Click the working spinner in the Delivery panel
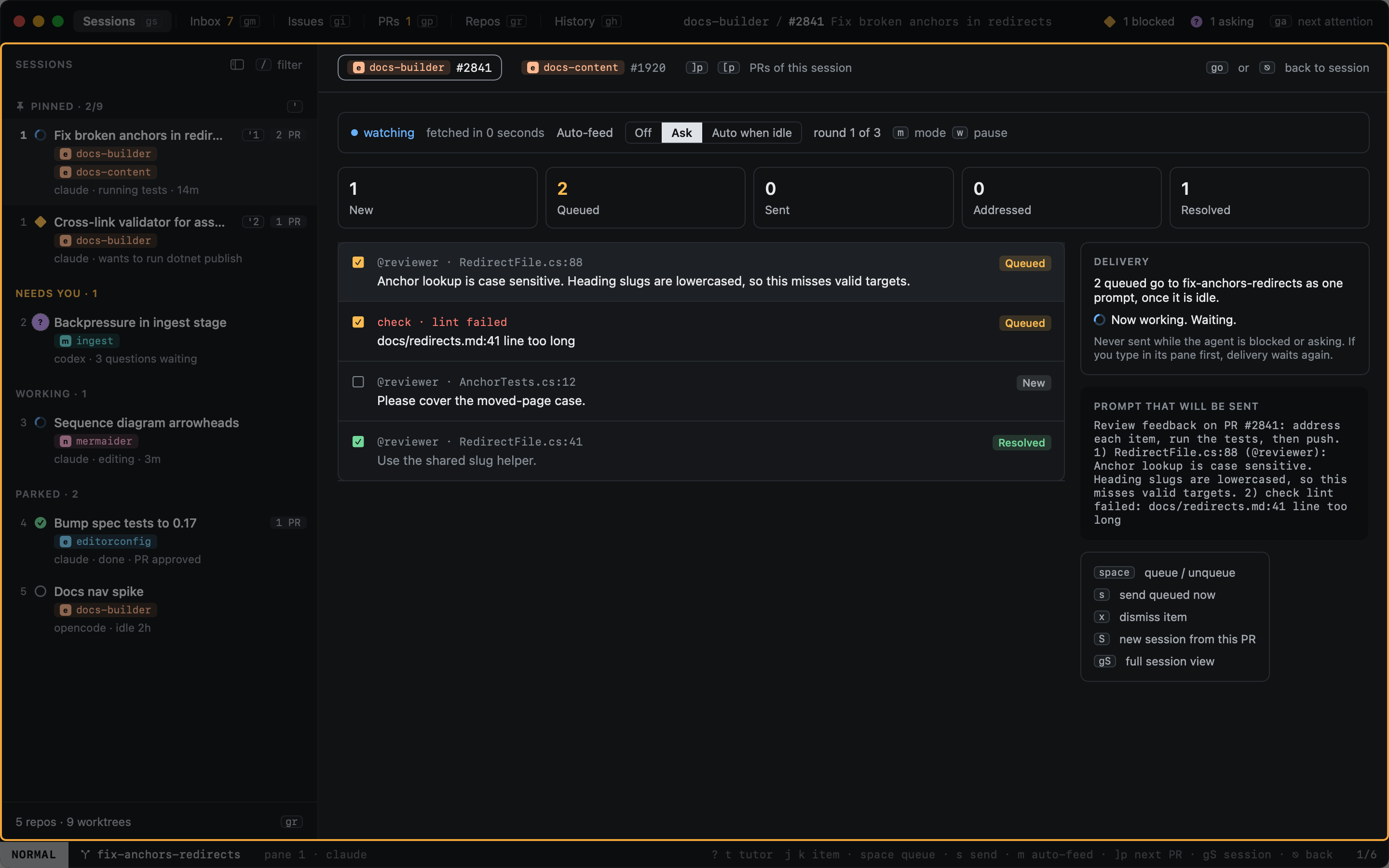Image resolution: width=1389 pixels, height=868 pixels. [x=1099, y=320]
